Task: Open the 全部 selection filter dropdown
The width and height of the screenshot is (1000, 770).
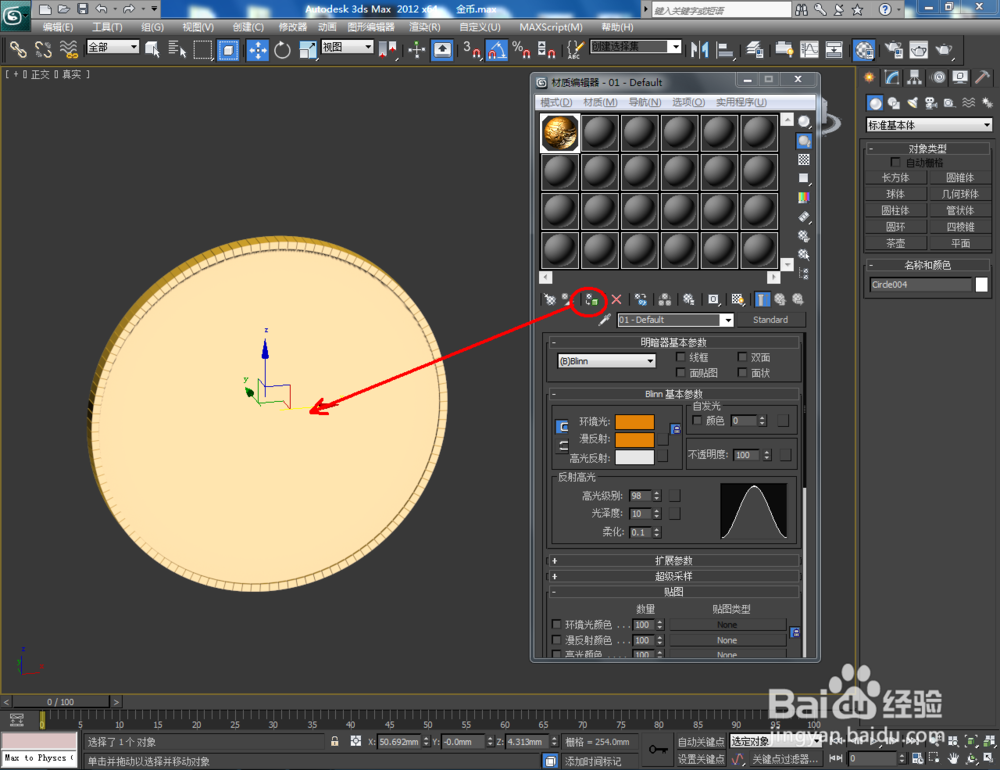Action: click(113, 47)
